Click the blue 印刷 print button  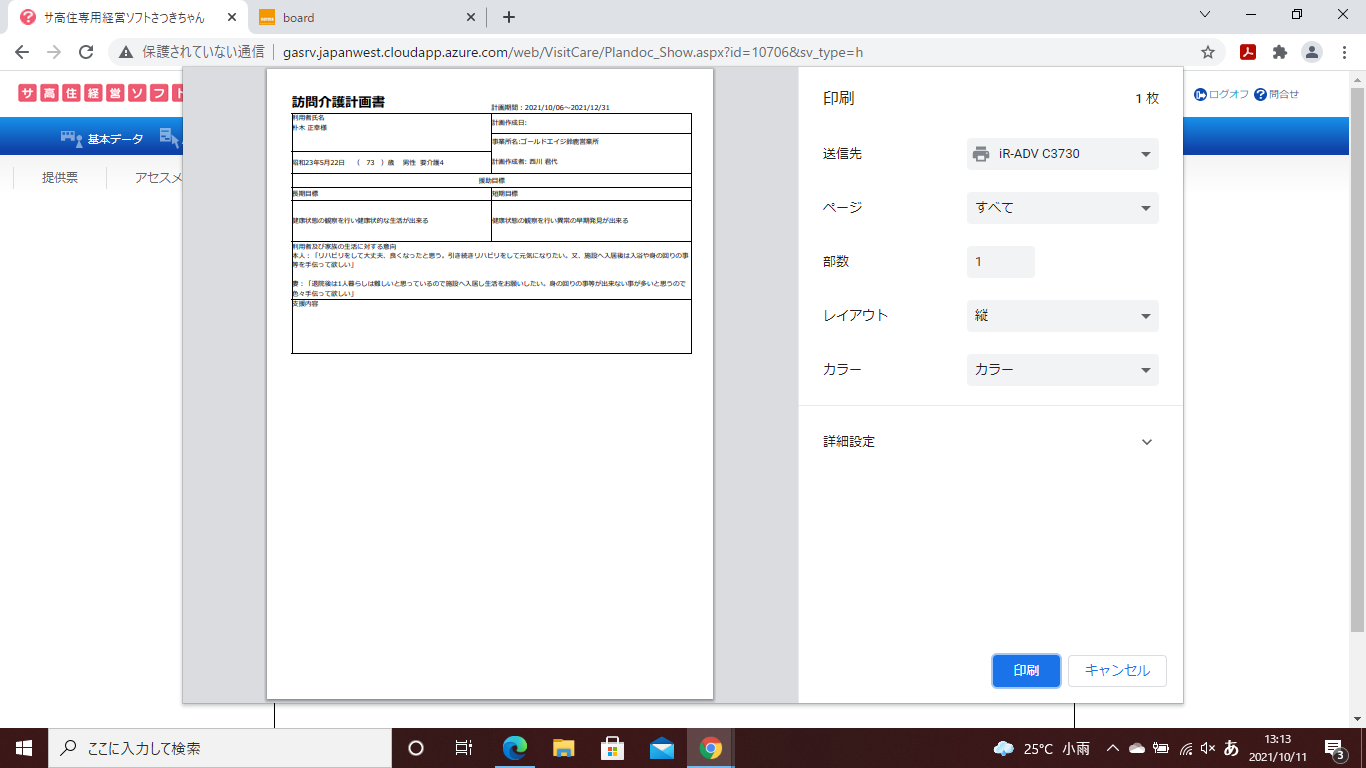(x=1026, y=671)
